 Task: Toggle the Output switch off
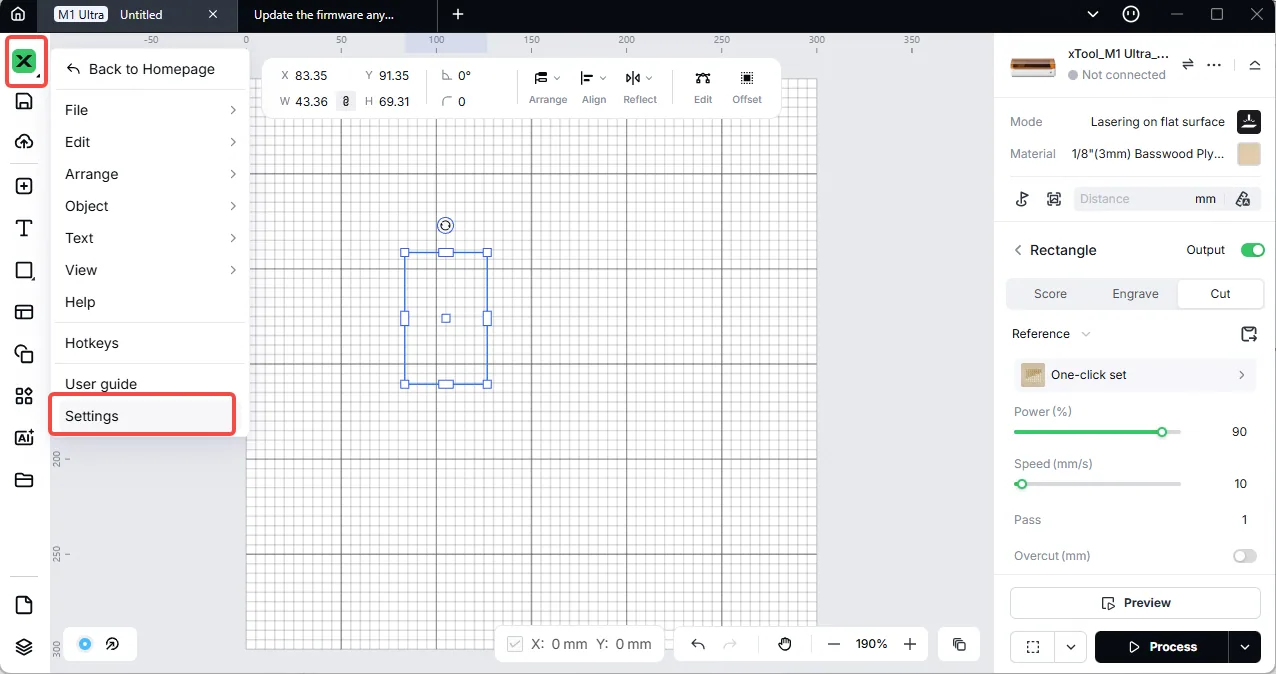(x=1252, y=250)
